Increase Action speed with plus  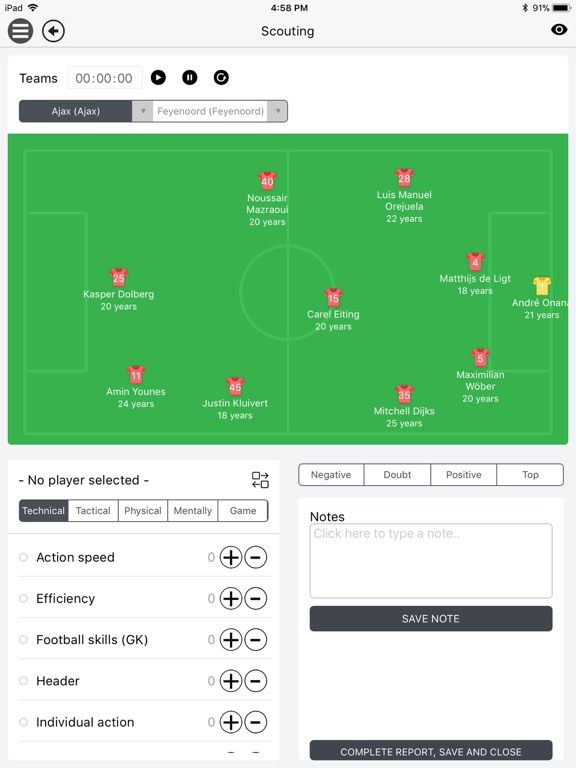pyautogui.click(x=231, y=557)
